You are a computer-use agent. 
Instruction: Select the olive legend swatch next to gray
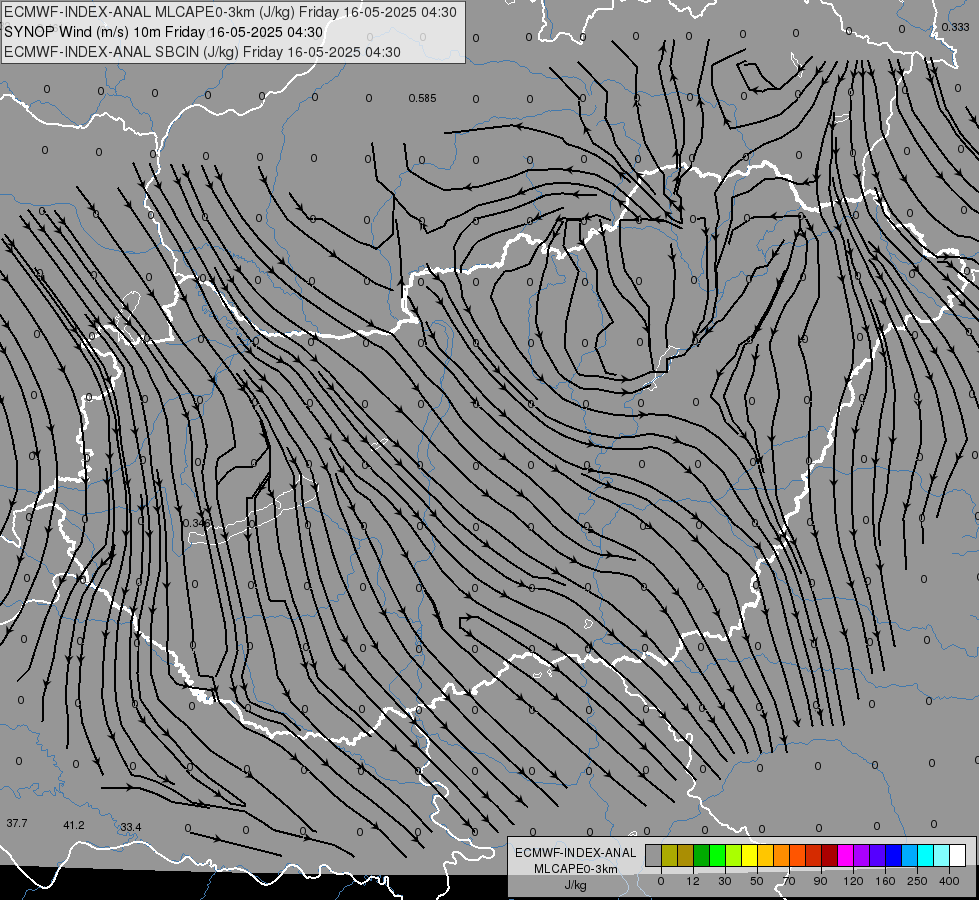pos(669,855)
